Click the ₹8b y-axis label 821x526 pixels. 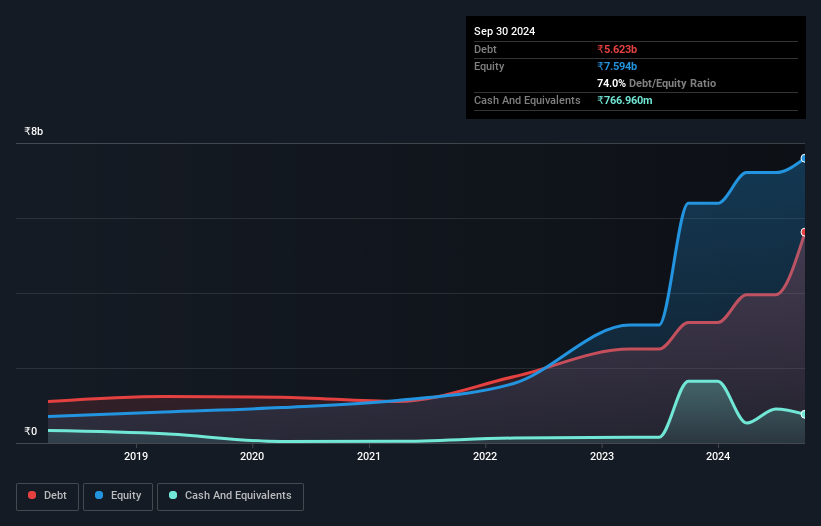tap(34, 131)
